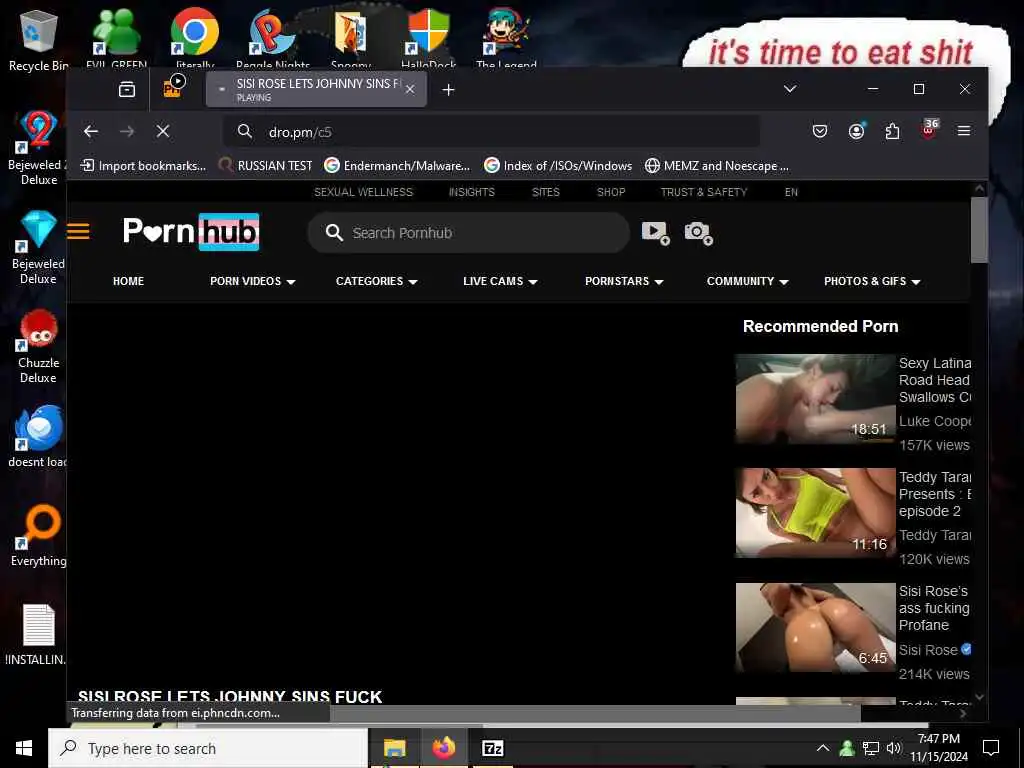Select the Thunderbird "doesnt load" shortcut
Viewport: 1024px width, 768px height.
(38, 436)
